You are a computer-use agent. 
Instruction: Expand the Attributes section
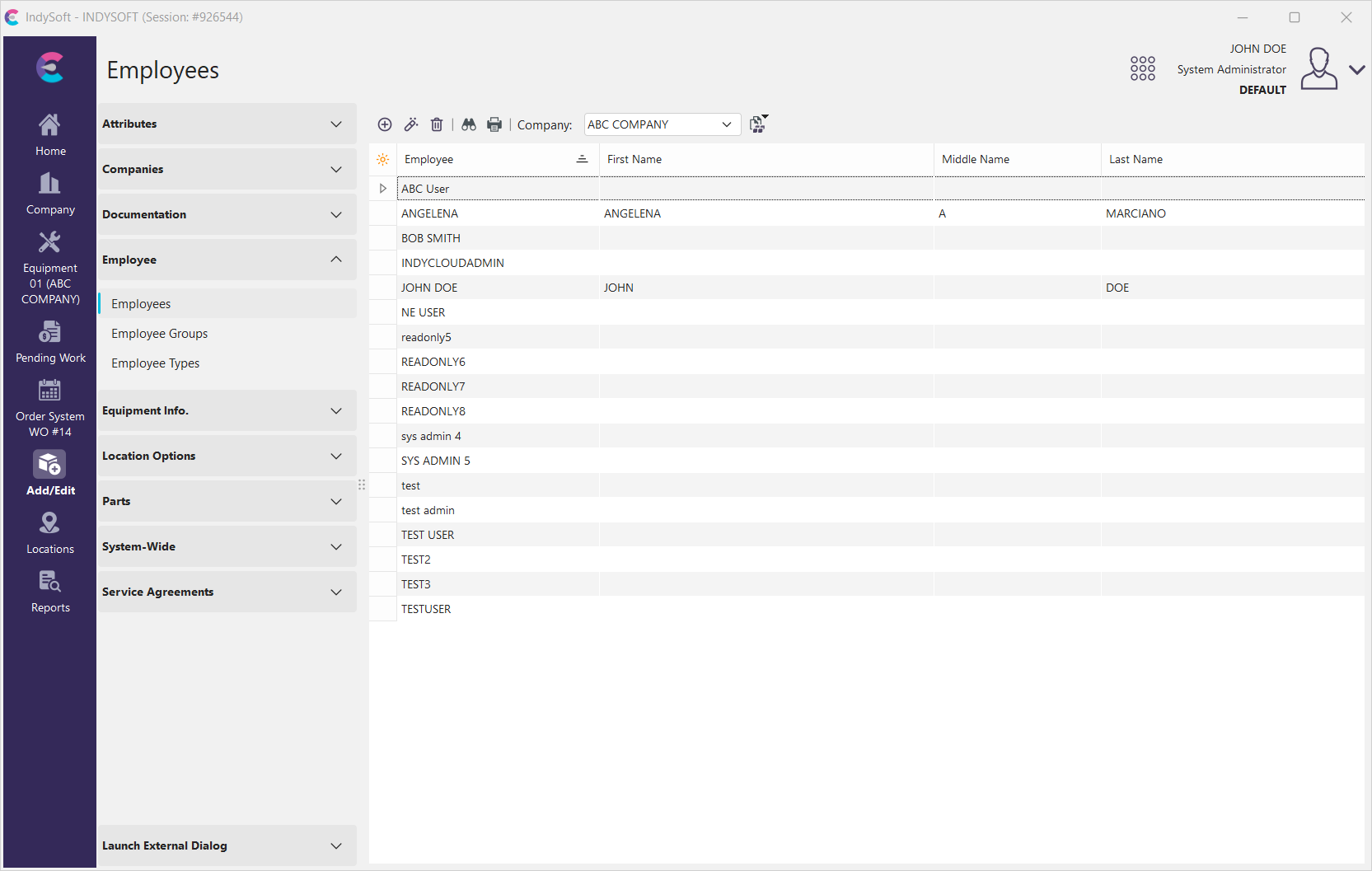227,124
